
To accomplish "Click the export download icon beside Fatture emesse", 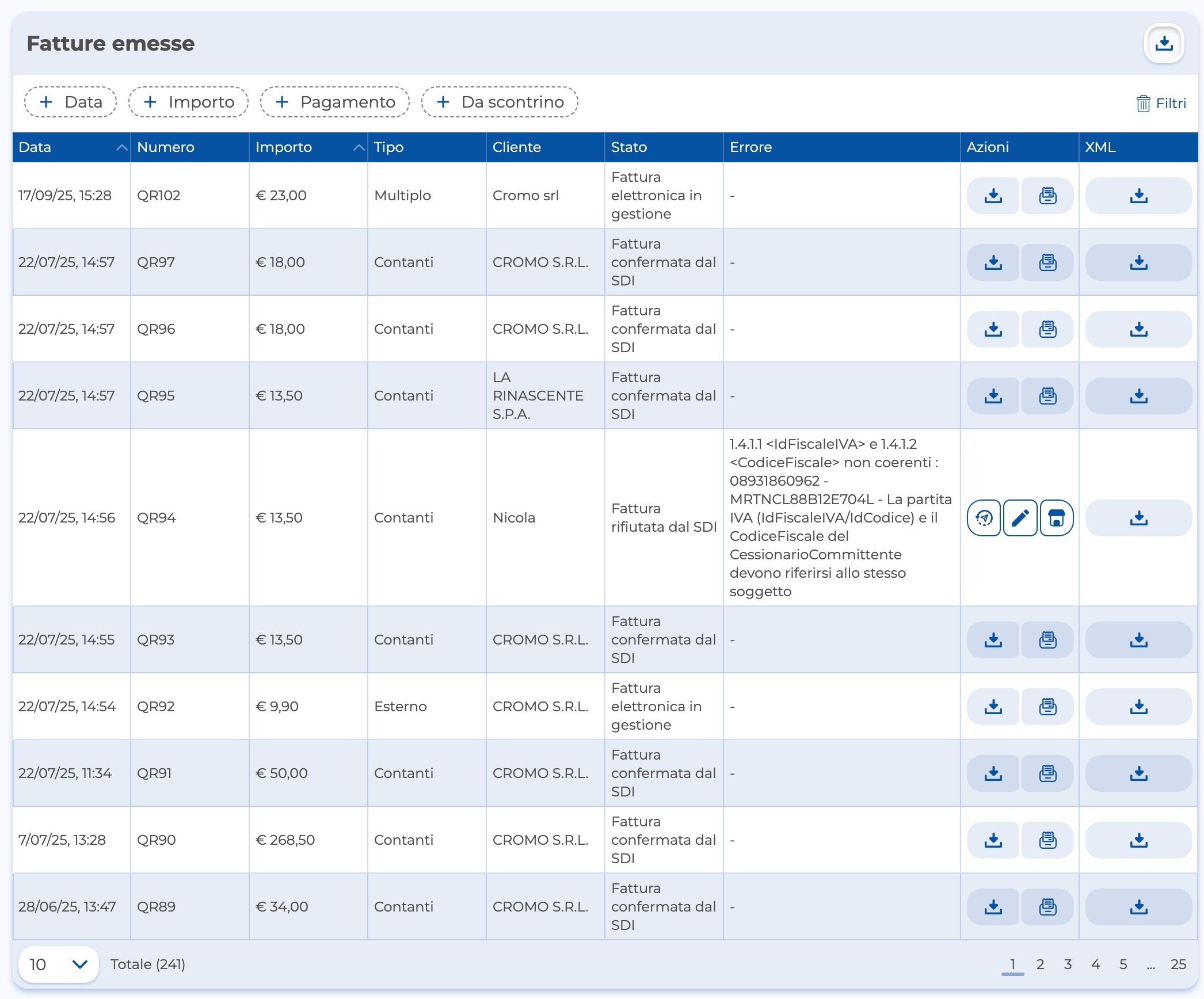I will tap(1164, 44).
